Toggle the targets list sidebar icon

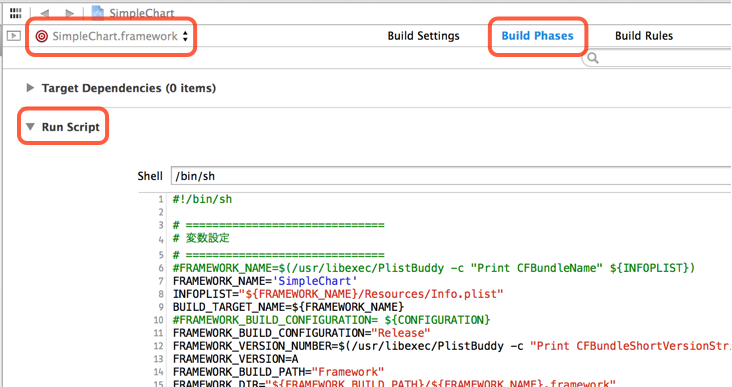(14, 35)
